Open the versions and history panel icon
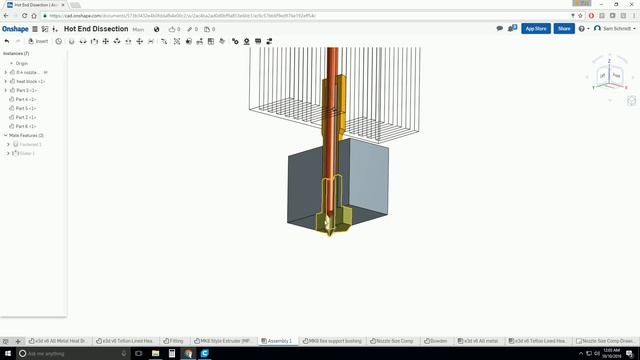 point(45,29)
